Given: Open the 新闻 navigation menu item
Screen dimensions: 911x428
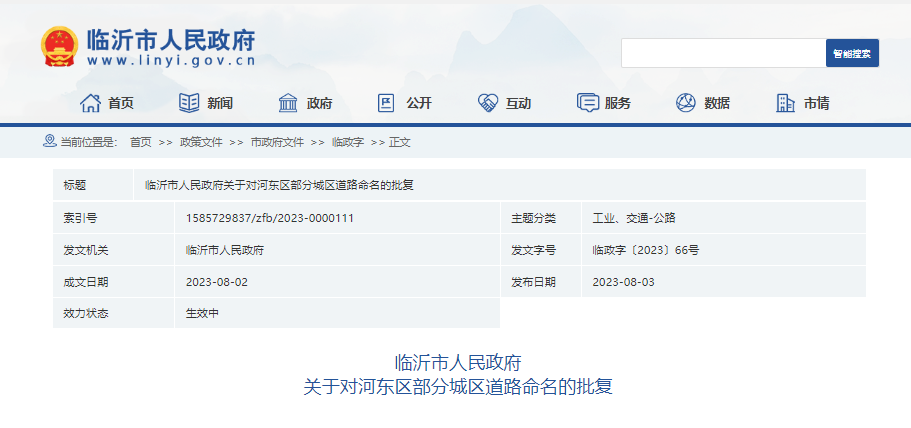Looking at the screenshot, I should pos(220,104).
